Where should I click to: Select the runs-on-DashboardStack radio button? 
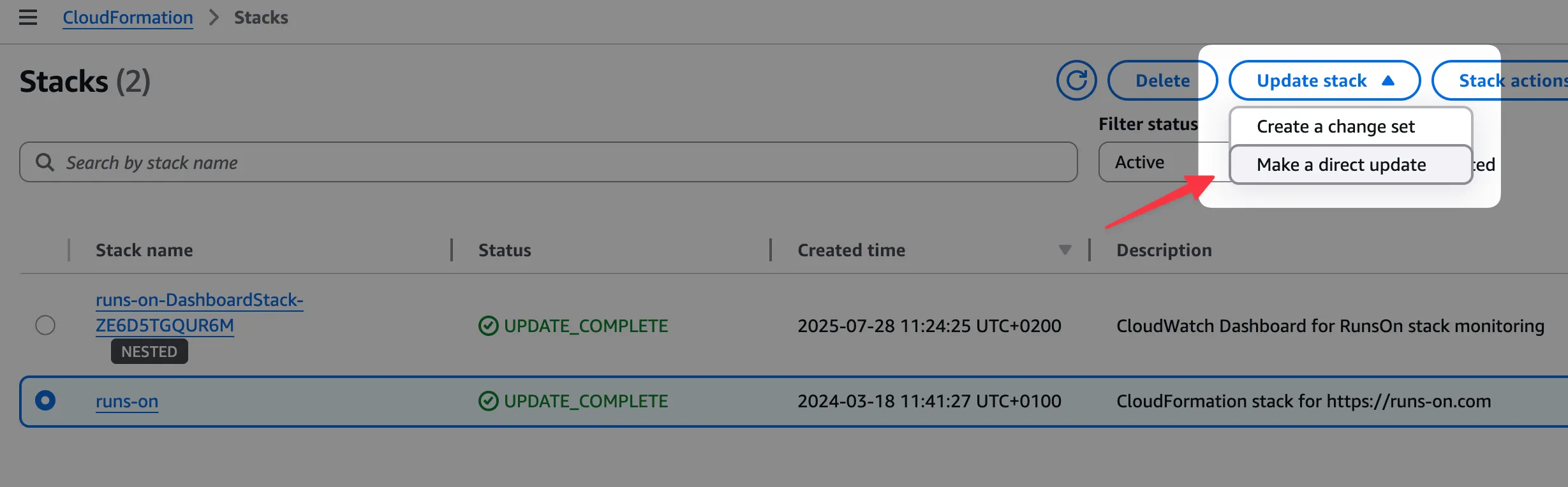pyautogui.click(x=45, y=326)
